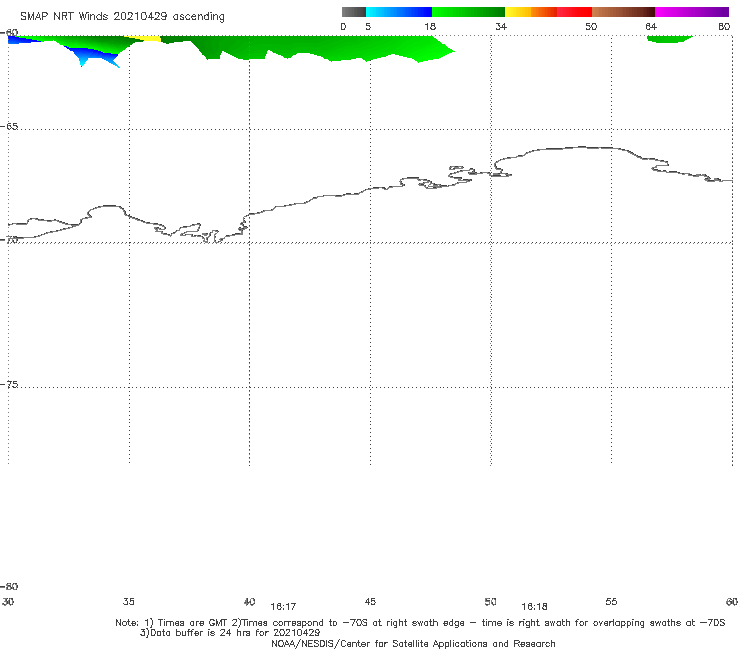Screen dimensions: 740x650
Task: Click the swath time label "16:18"
Action: coord(534,606)
